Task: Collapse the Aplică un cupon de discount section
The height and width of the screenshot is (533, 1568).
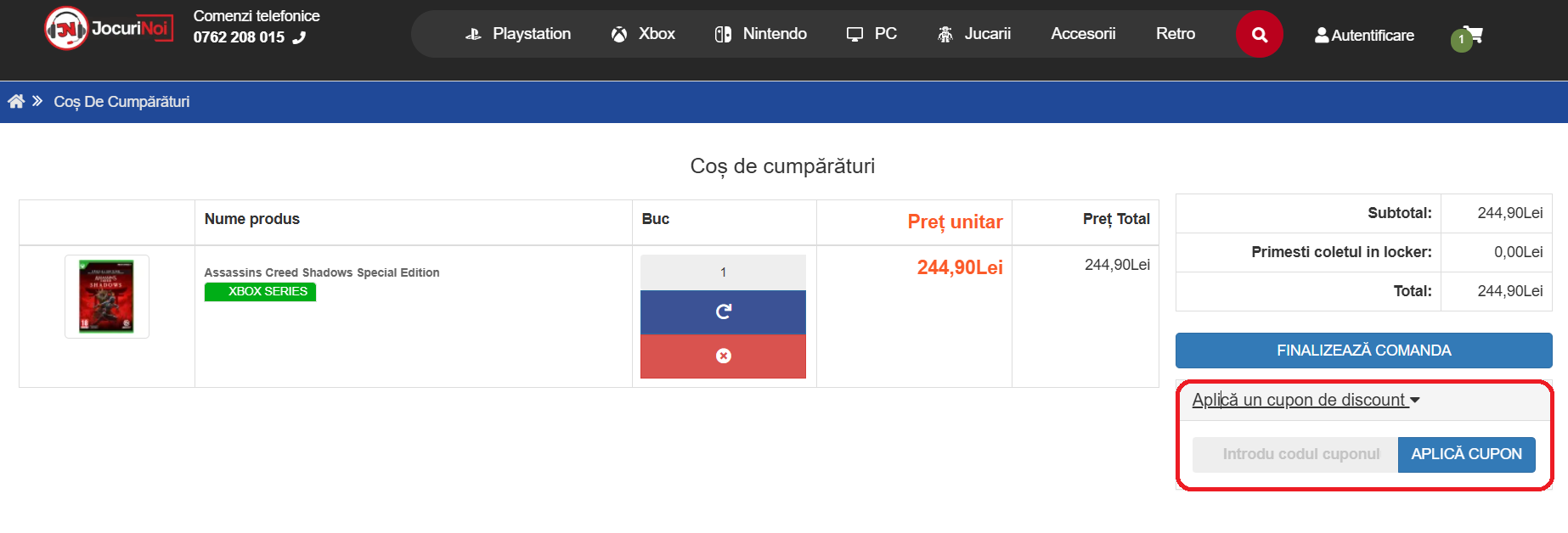Action: click(x=1306, y=400)
